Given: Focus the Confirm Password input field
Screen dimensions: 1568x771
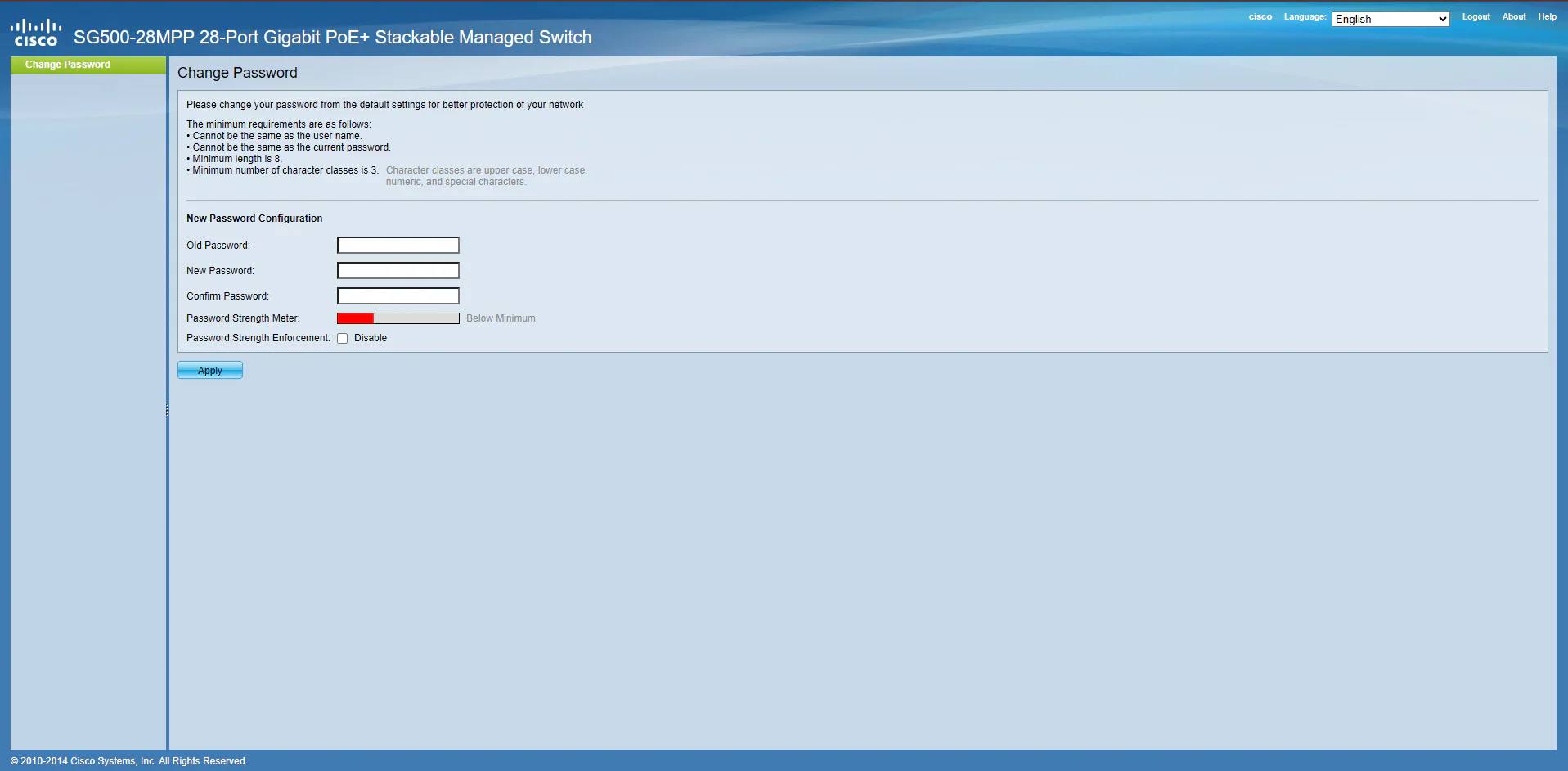Looking at the screenshot, I should point(398,295).
